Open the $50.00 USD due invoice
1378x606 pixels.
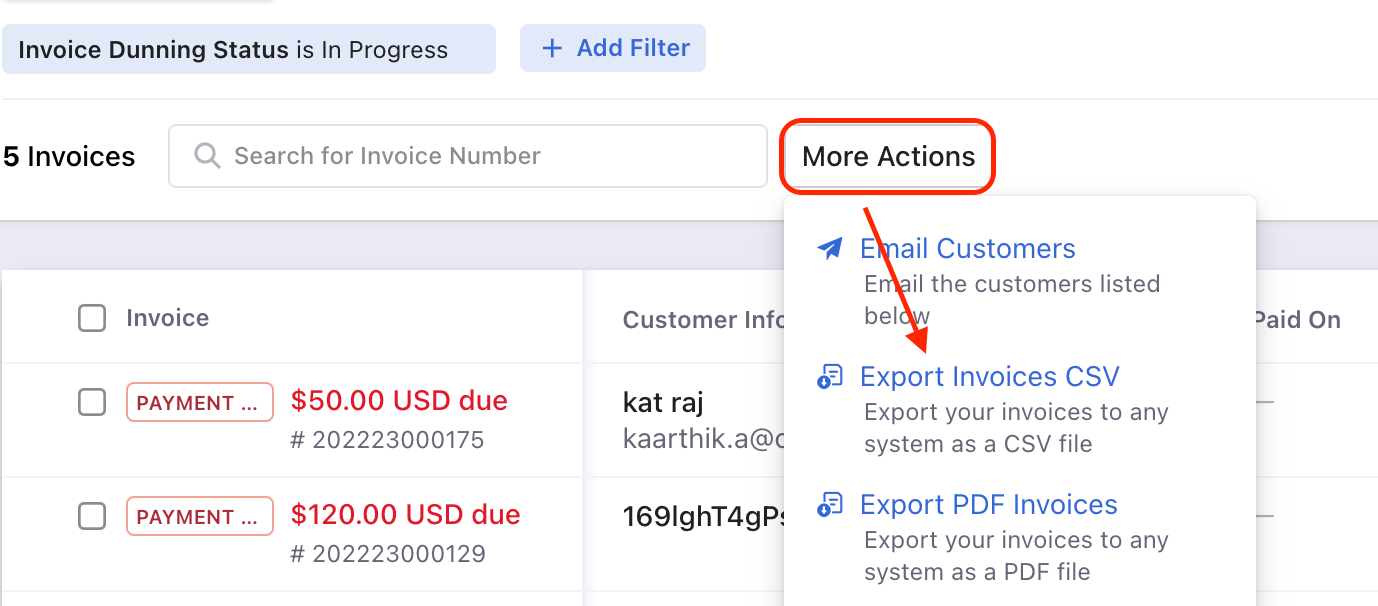[x=399, y=401]
